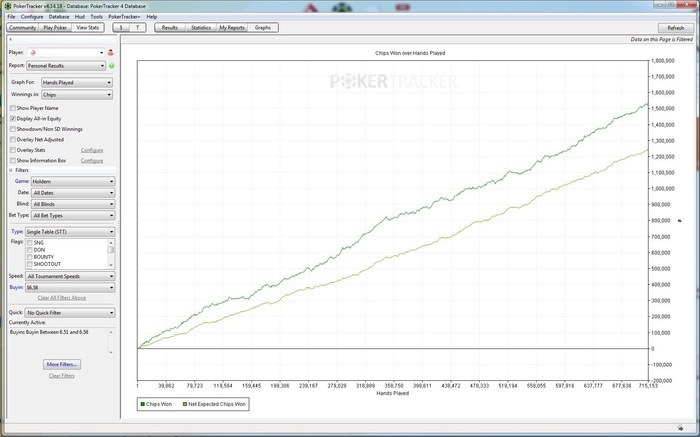Open the Graph For dropdown

[77, 83]
